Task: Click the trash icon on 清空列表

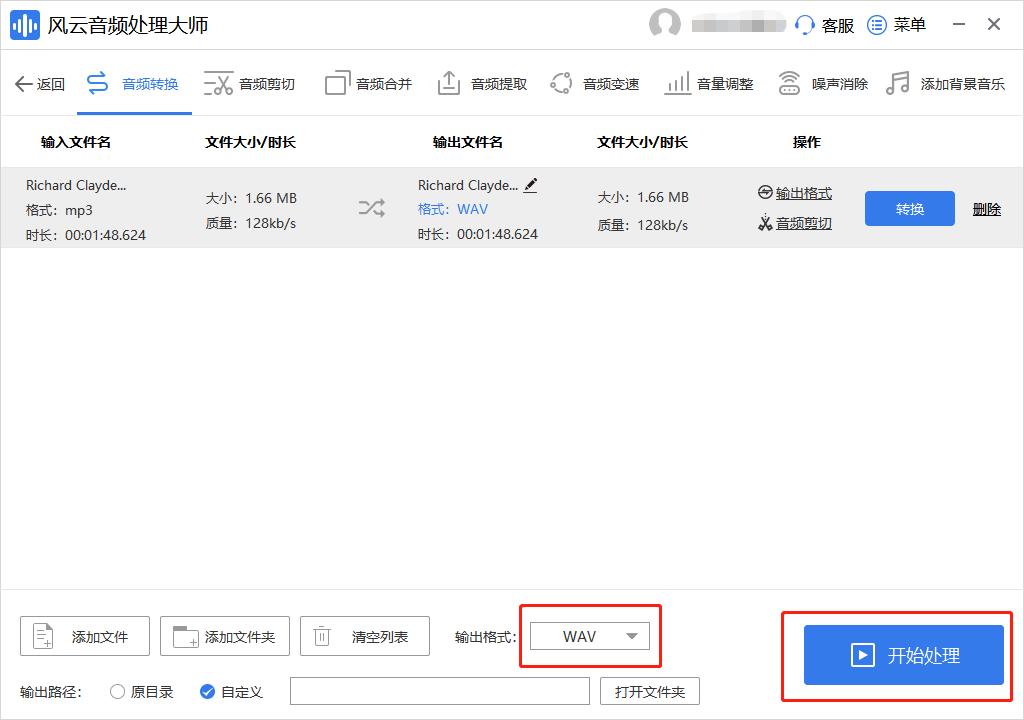Action: pos(322,635)
